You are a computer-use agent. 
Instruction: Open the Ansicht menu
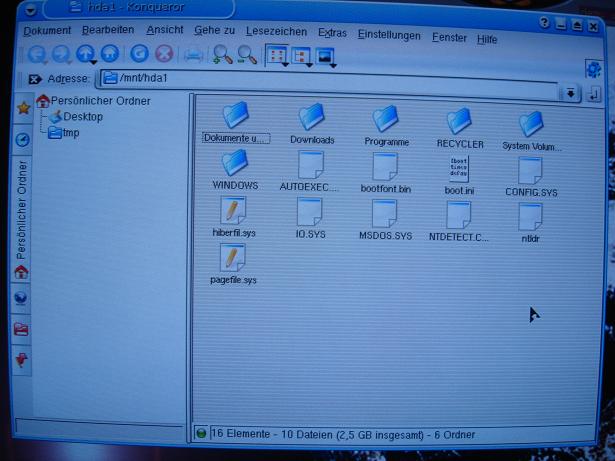point(165,30)
